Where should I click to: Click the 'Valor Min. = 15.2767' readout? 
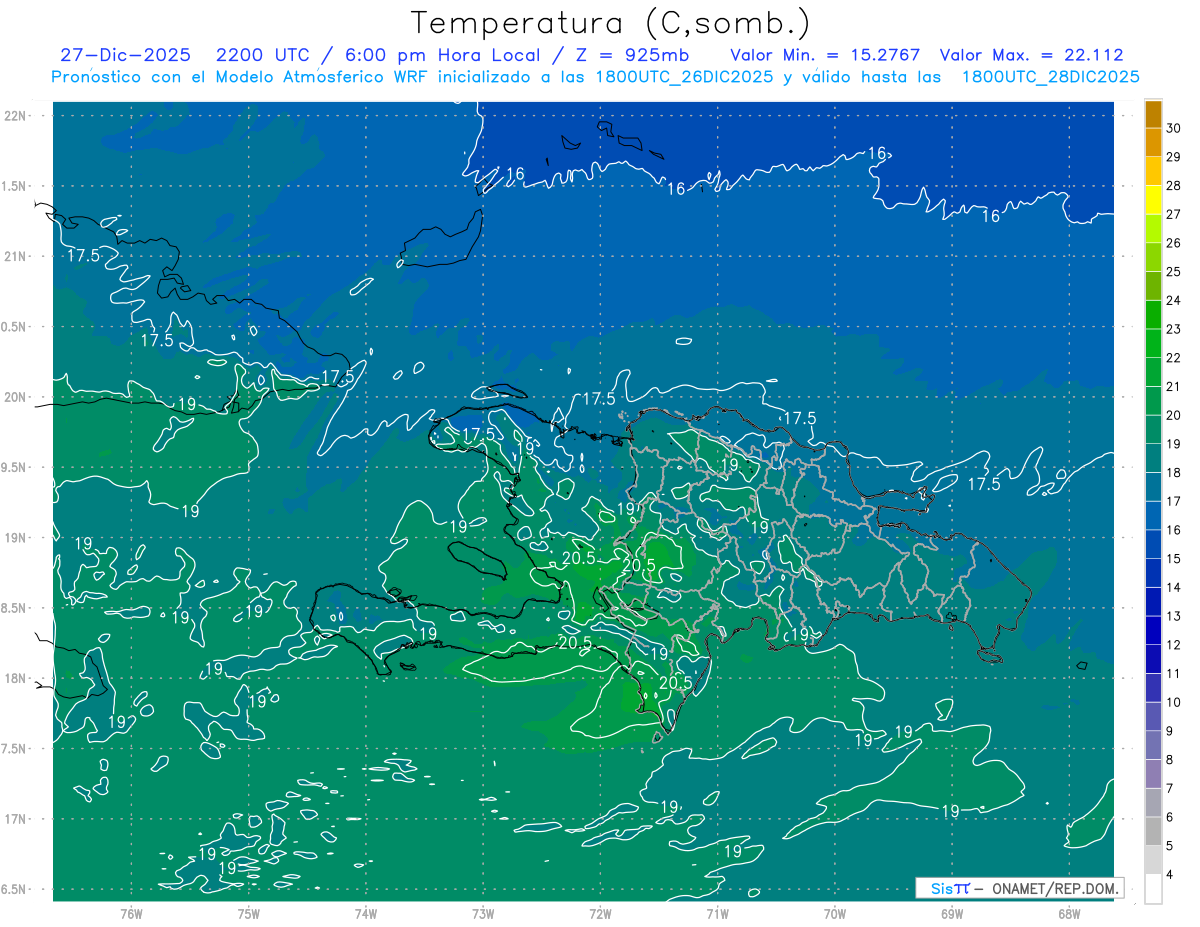(x=825, y=56)
